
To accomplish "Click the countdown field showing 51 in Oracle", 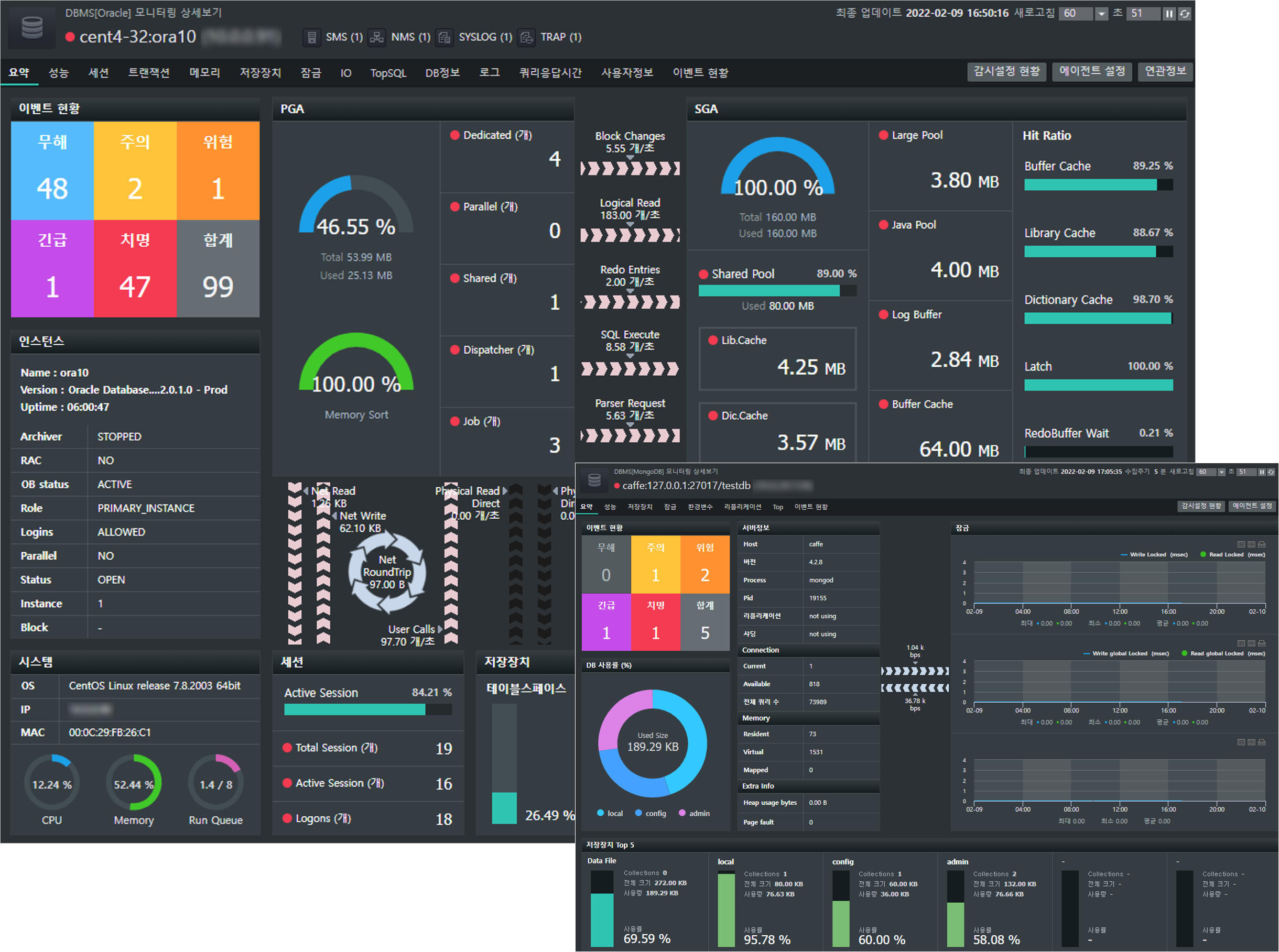I will point(1144,14).
